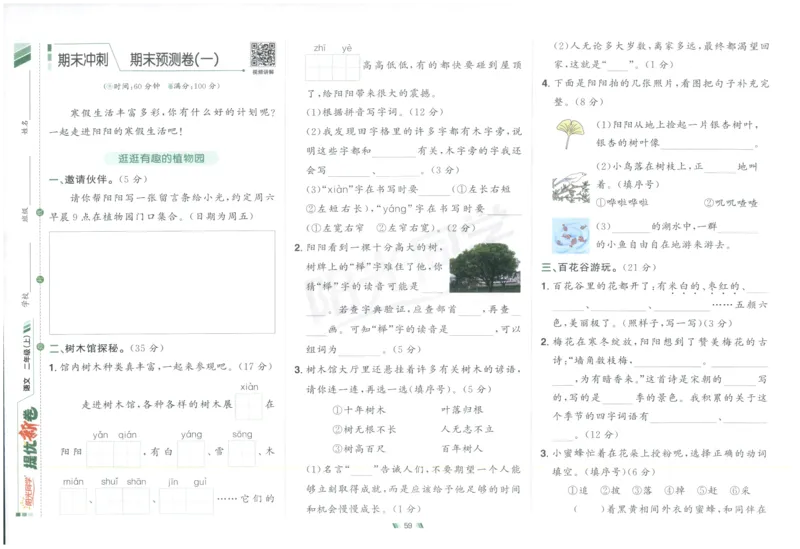Click the phrase 人无志不立
The height and width of the screenshot is (549, 800).
coord(467,429)
